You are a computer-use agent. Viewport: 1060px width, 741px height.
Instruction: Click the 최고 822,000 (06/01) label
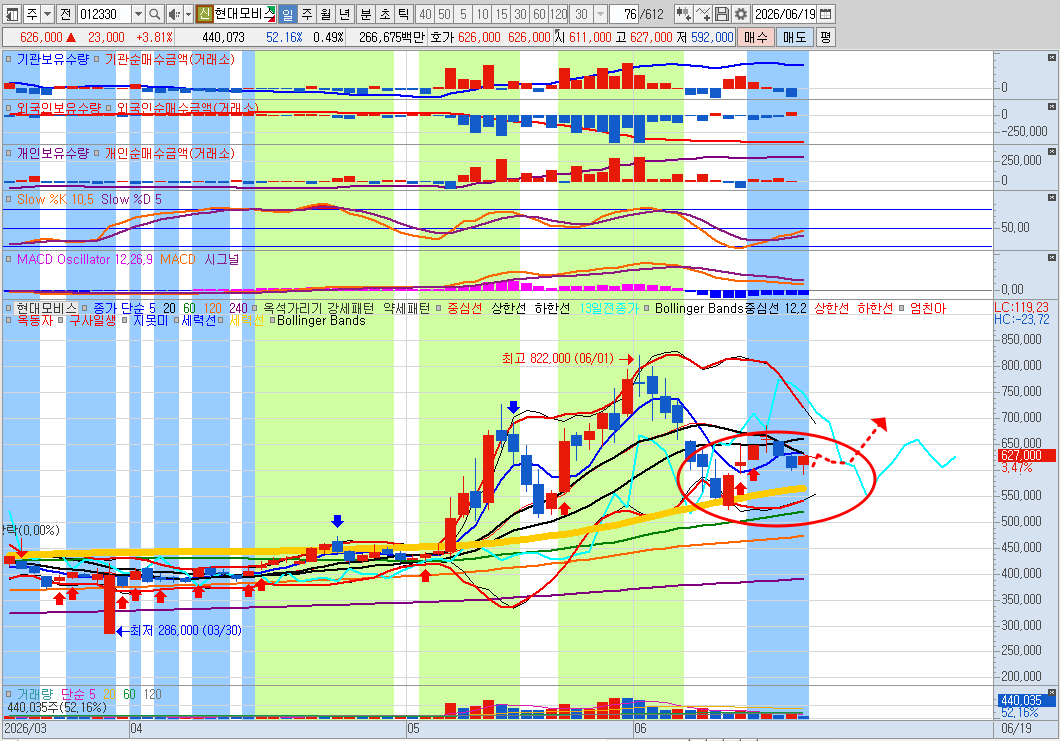[558, 358]
